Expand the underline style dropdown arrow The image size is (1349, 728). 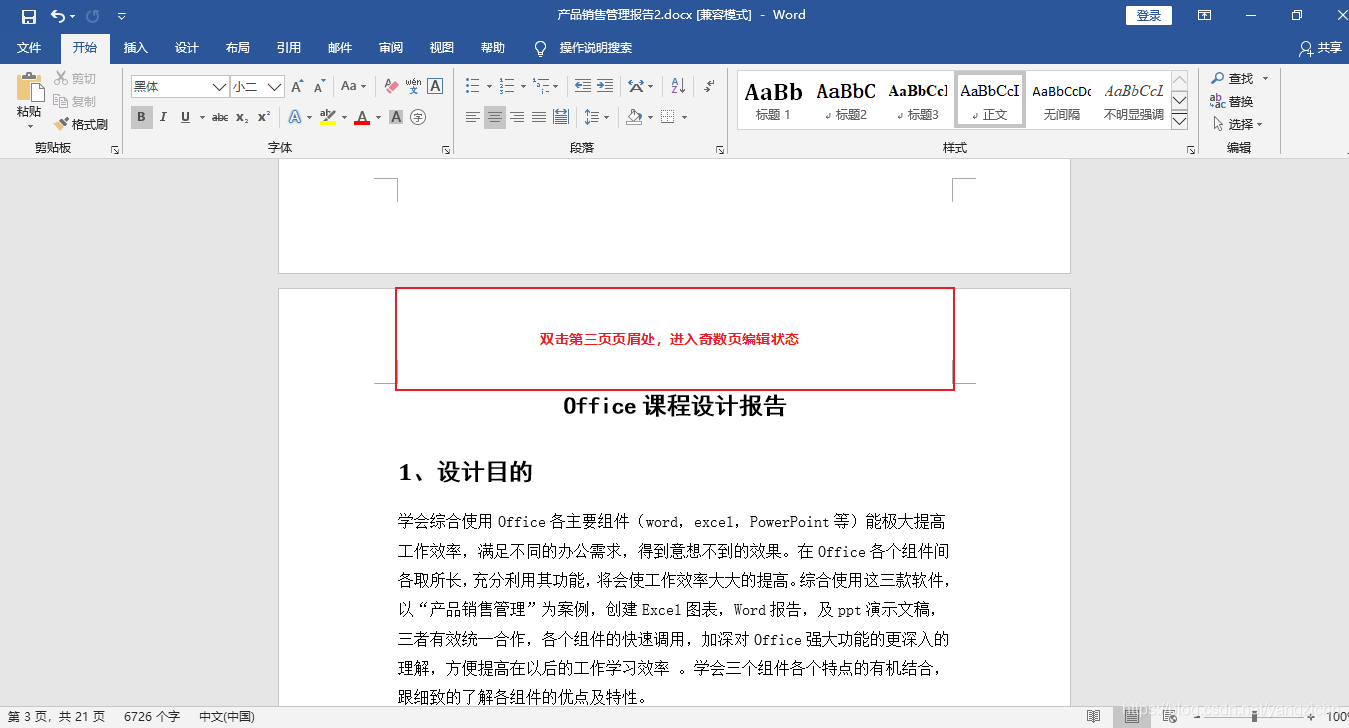point(201,117)
